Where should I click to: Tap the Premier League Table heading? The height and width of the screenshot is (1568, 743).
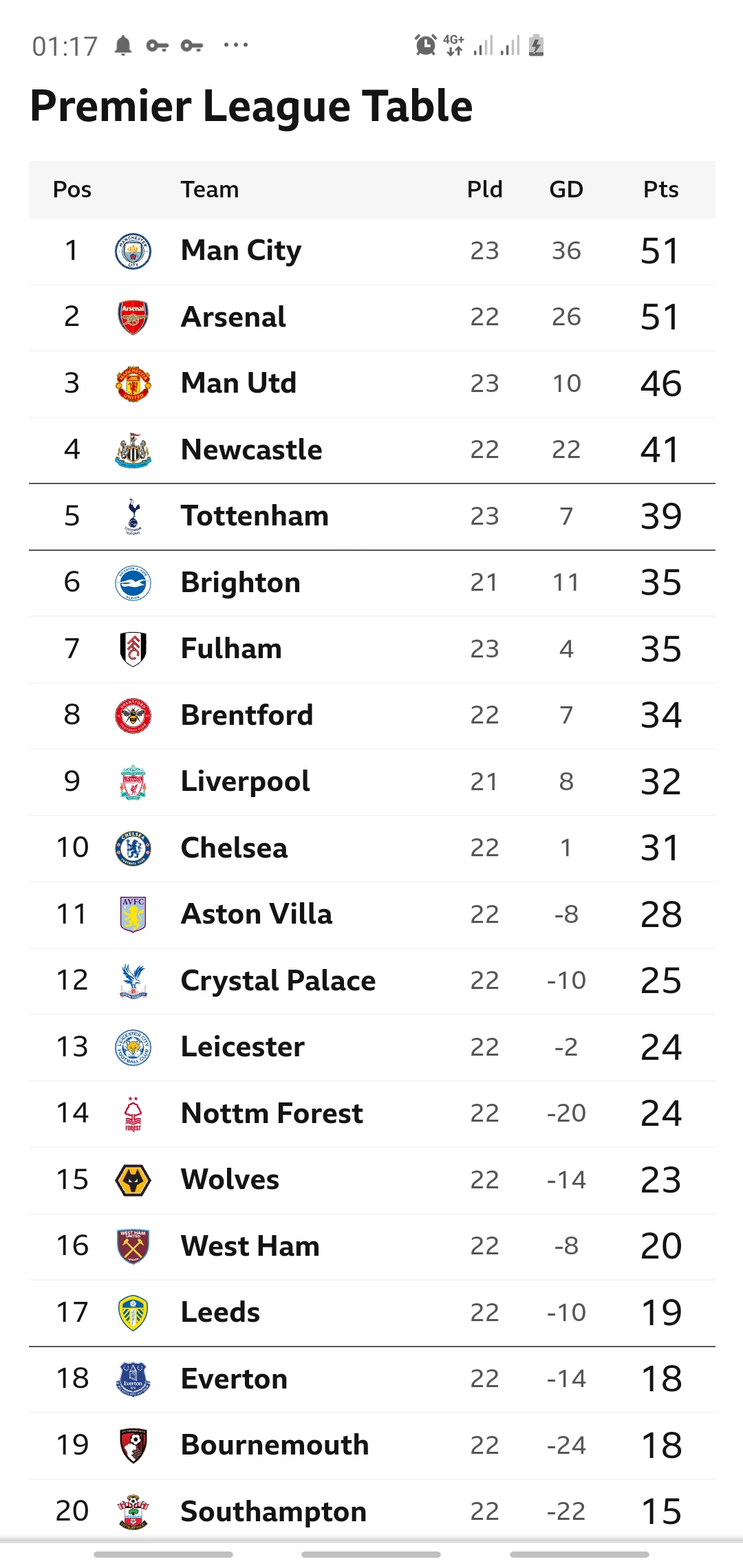coord(251,107)
